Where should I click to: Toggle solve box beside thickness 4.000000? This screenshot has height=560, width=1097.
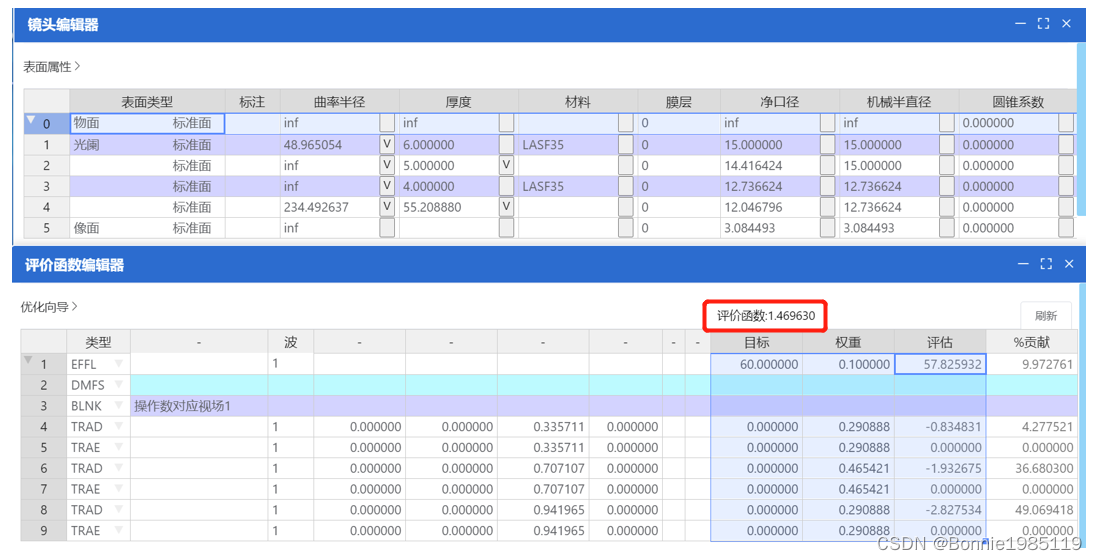click(507, 186)
